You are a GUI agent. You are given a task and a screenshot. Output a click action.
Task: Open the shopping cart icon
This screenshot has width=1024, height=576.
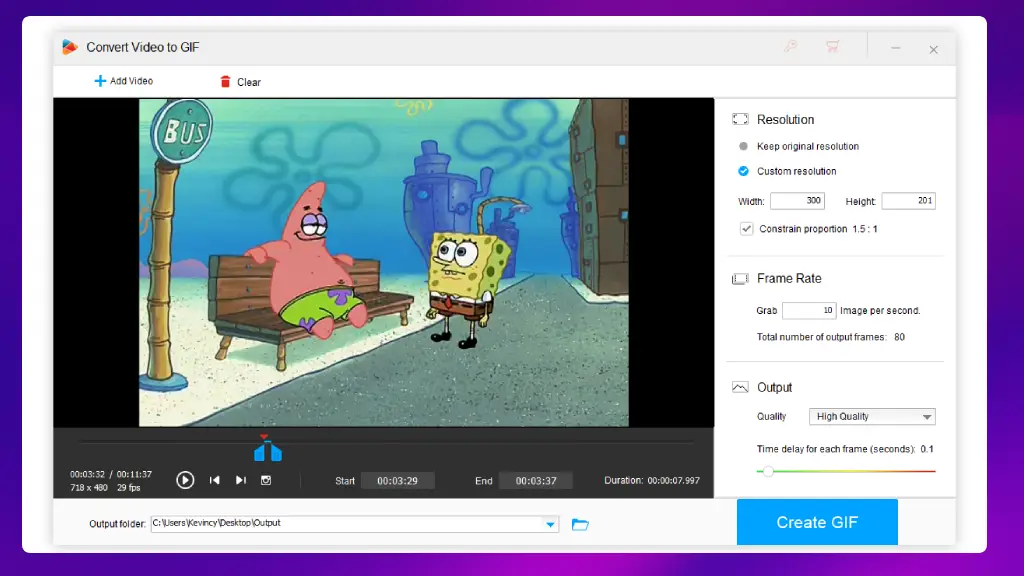coord(833,46)
